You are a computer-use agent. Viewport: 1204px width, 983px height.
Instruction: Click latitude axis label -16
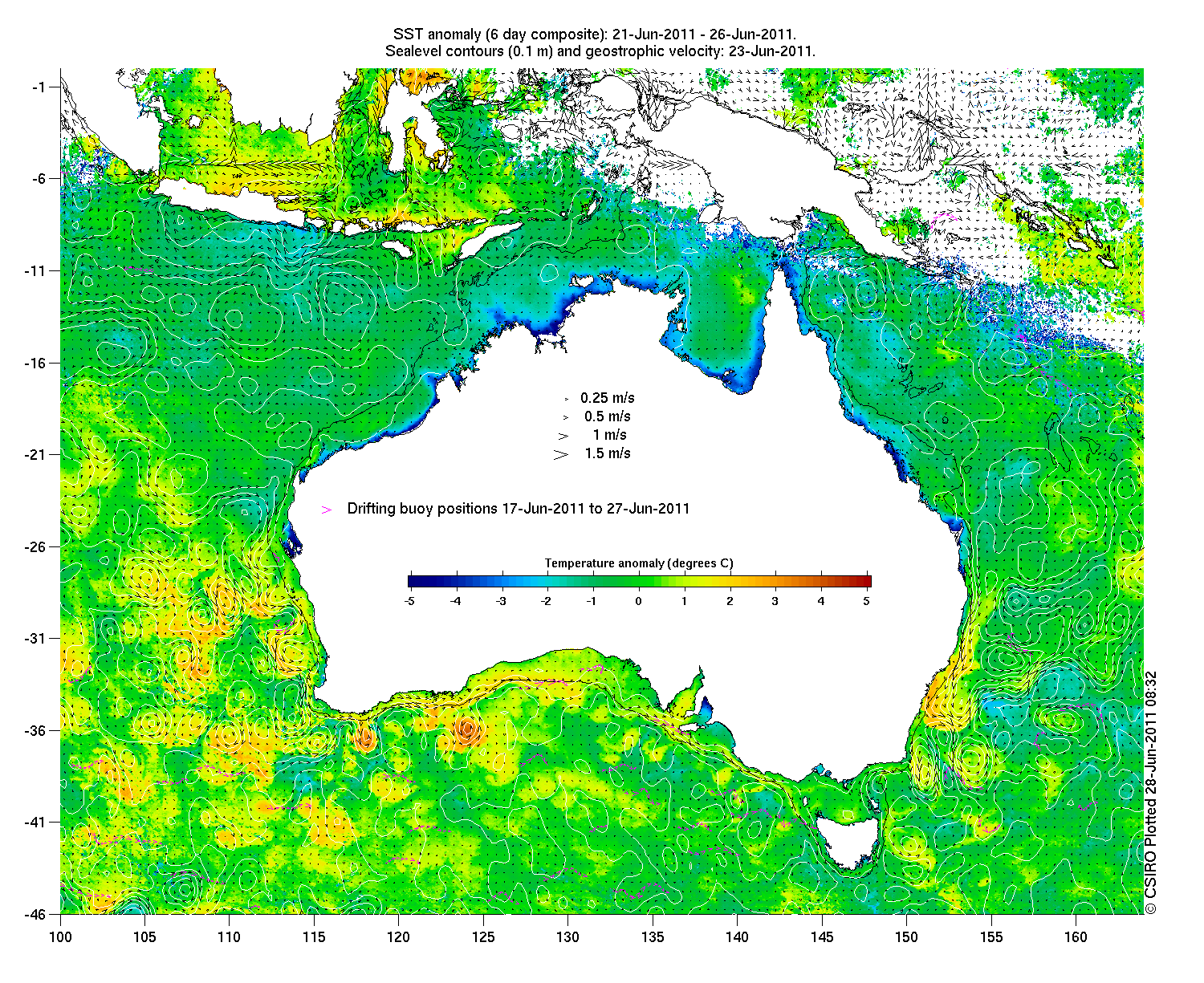tap(37, 363)
